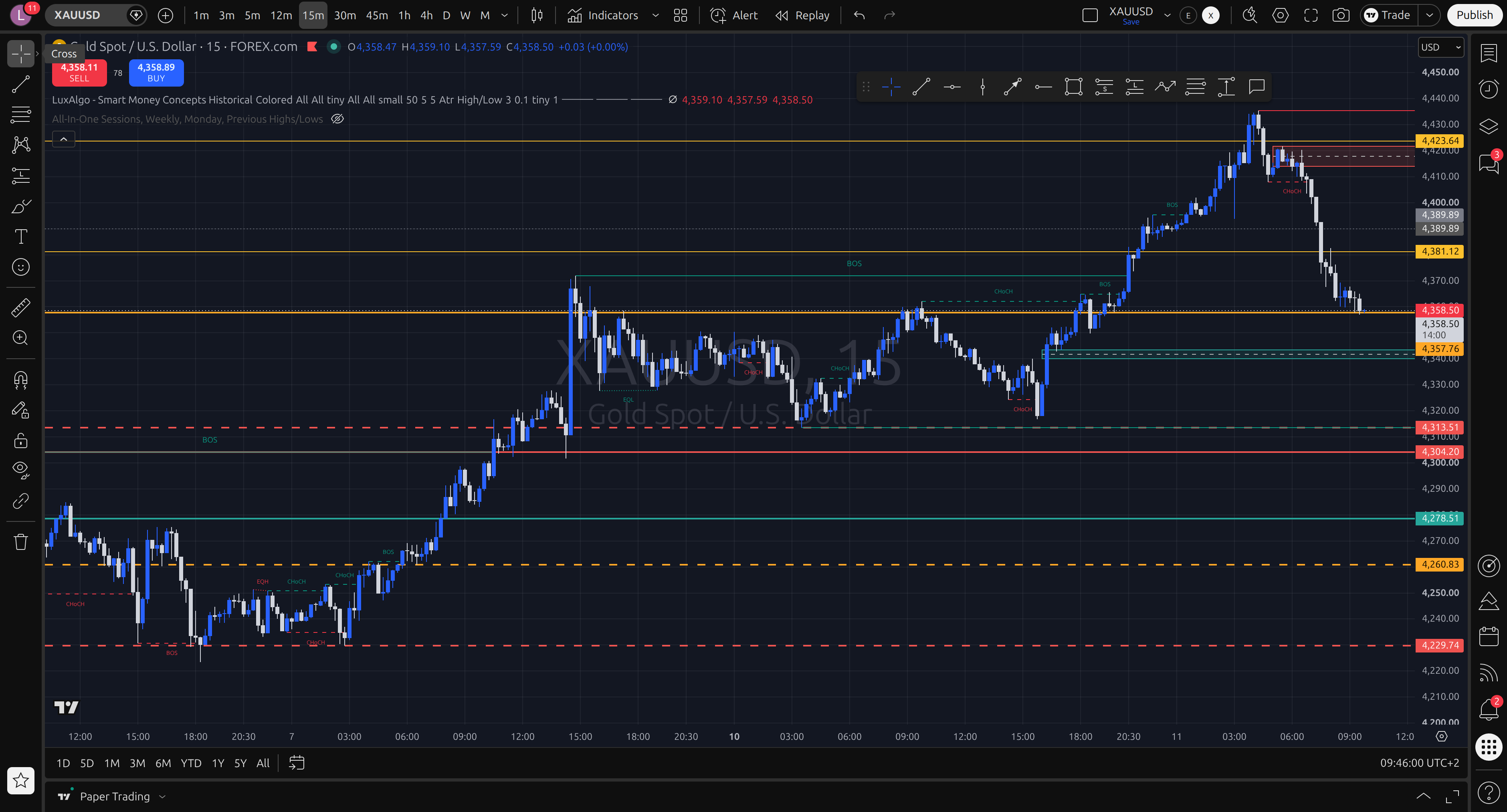Open the Alerts panel clock icon
Viewport: 1507px width, 812px height.
pos(1488,89)
